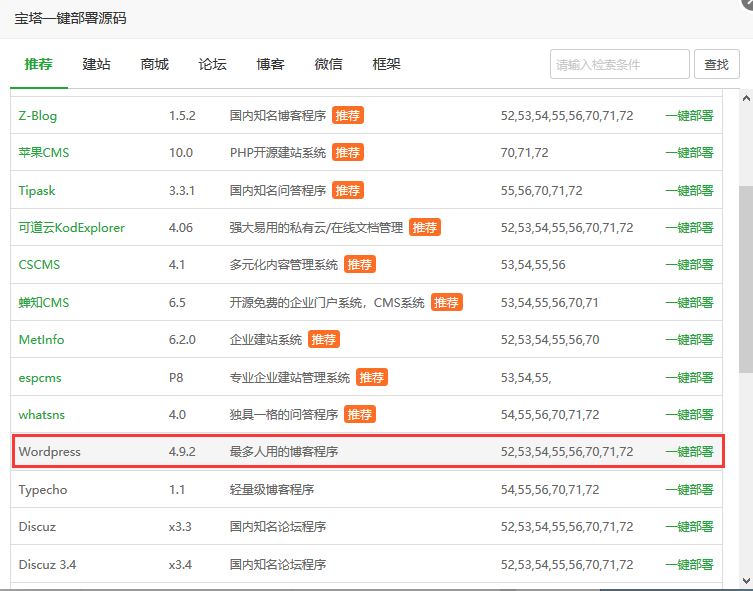Switch to the 推荐 tab
This screenshot has width=753, height=591.
(38, 64)
